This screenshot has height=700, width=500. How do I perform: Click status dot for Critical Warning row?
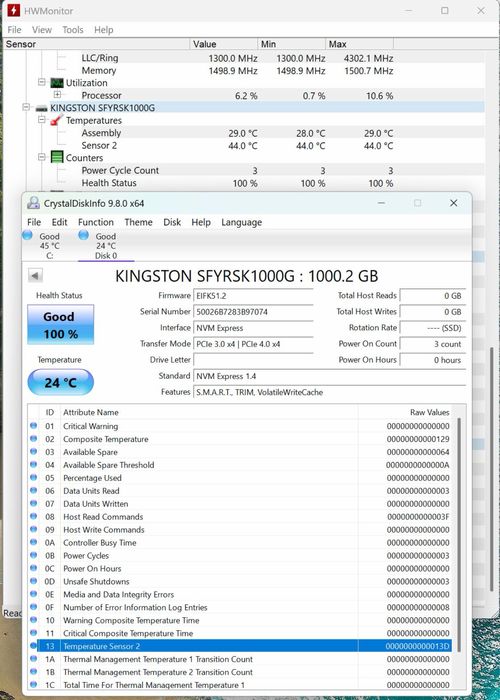click(33, 425)
